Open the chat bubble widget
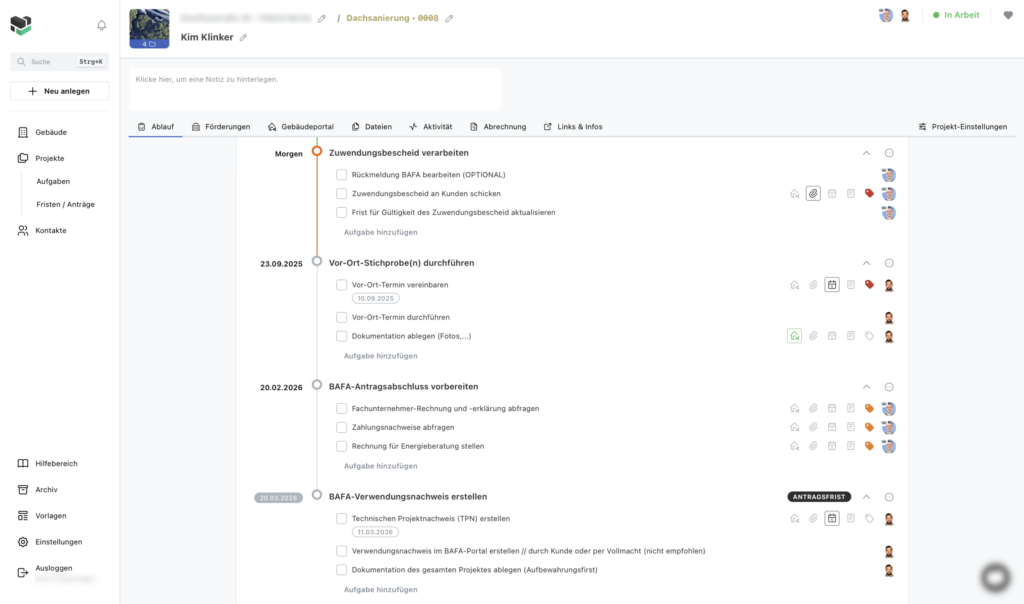1024x604 pixels. coord(995,577)
